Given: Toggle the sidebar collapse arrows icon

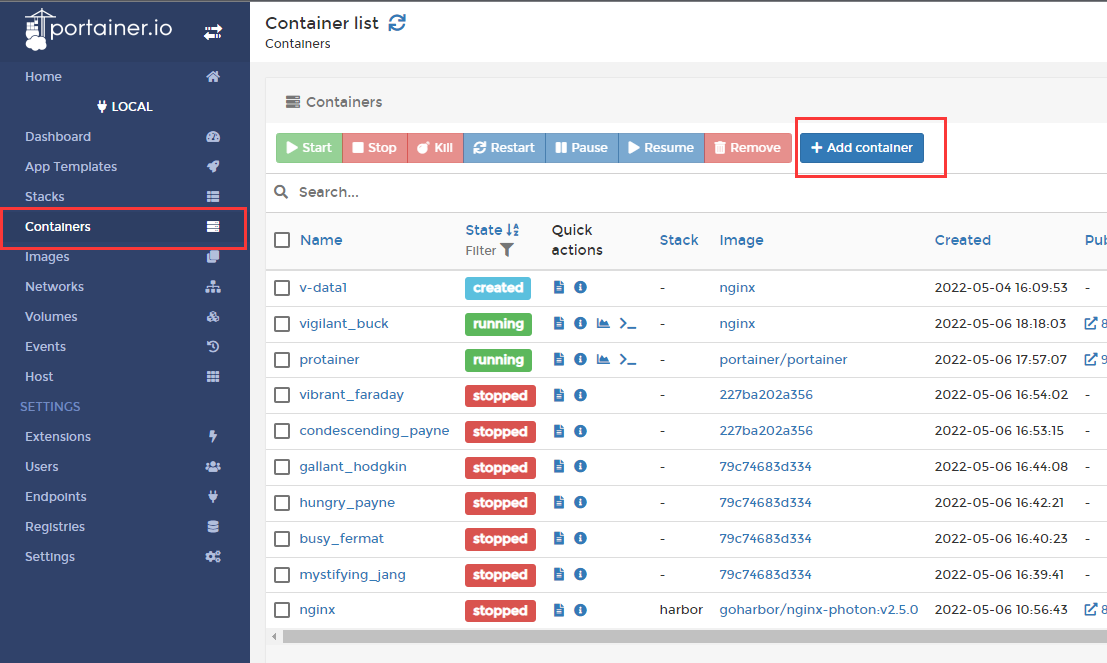Looking at the screenshot, I should pos(213,32).
